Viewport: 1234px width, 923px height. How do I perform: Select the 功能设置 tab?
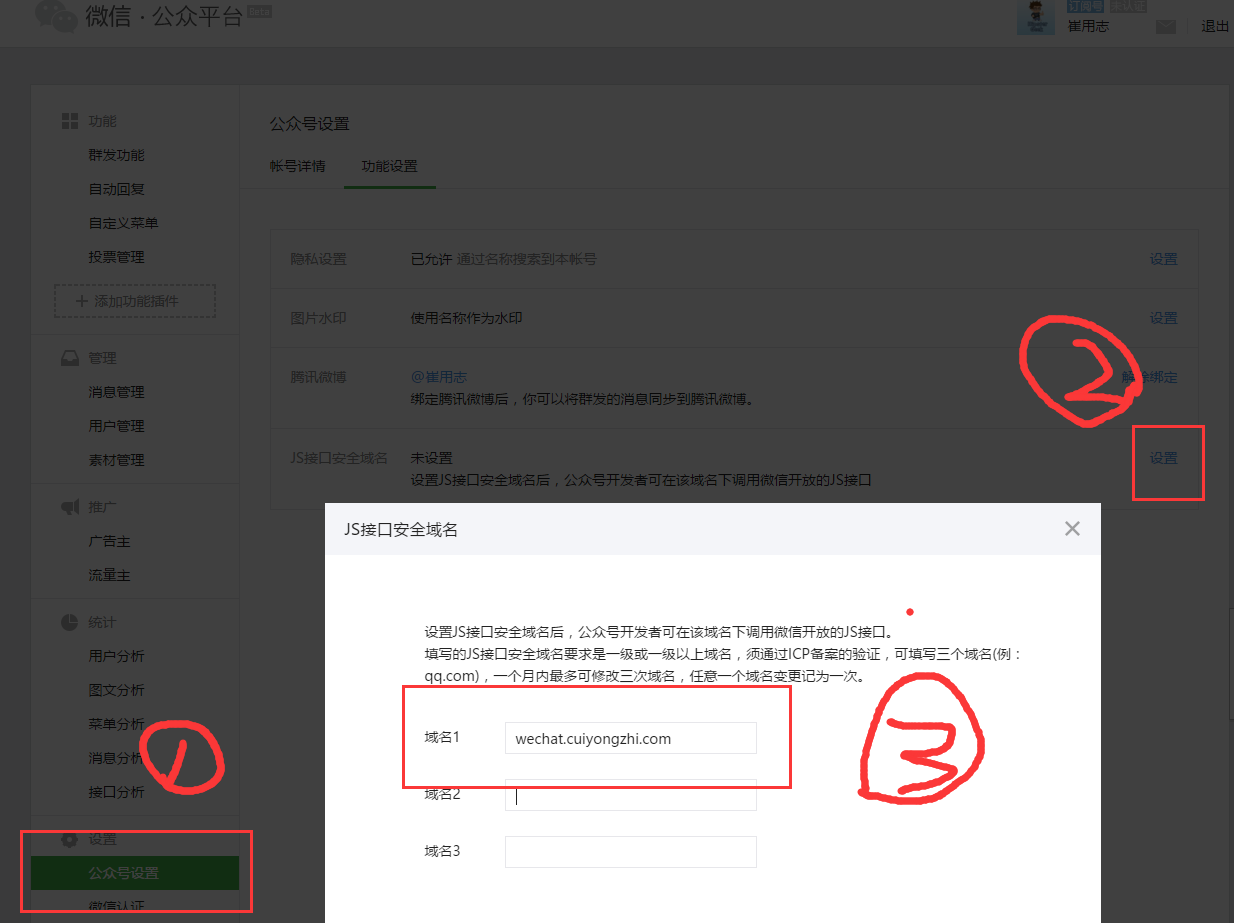389,166
